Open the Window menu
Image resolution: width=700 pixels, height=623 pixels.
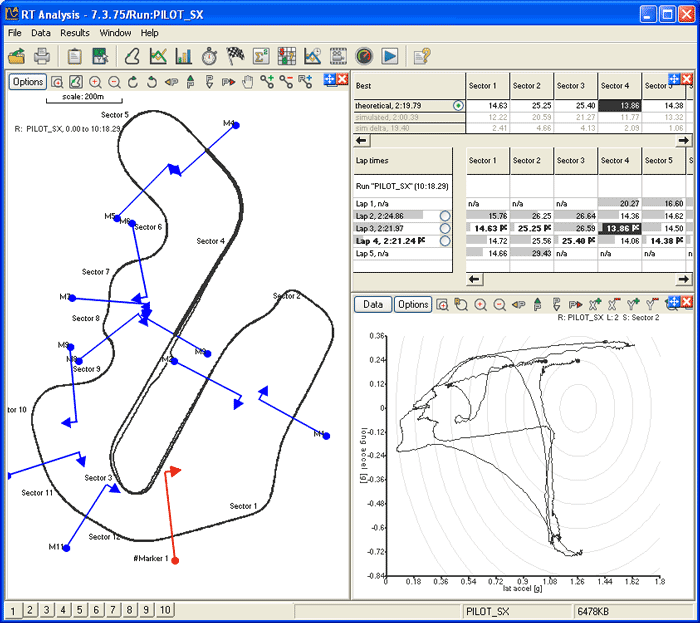(115, 32)
